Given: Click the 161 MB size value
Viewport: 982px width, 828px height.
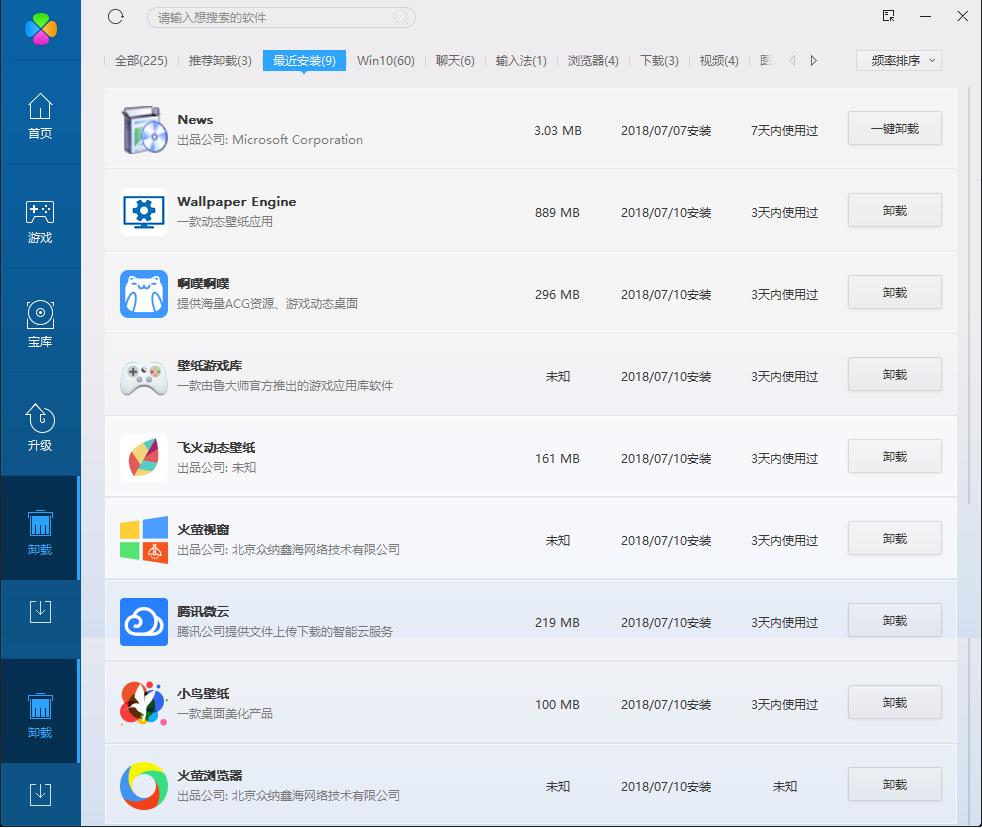Looking at the screenshot, I should tap(557, 459).
